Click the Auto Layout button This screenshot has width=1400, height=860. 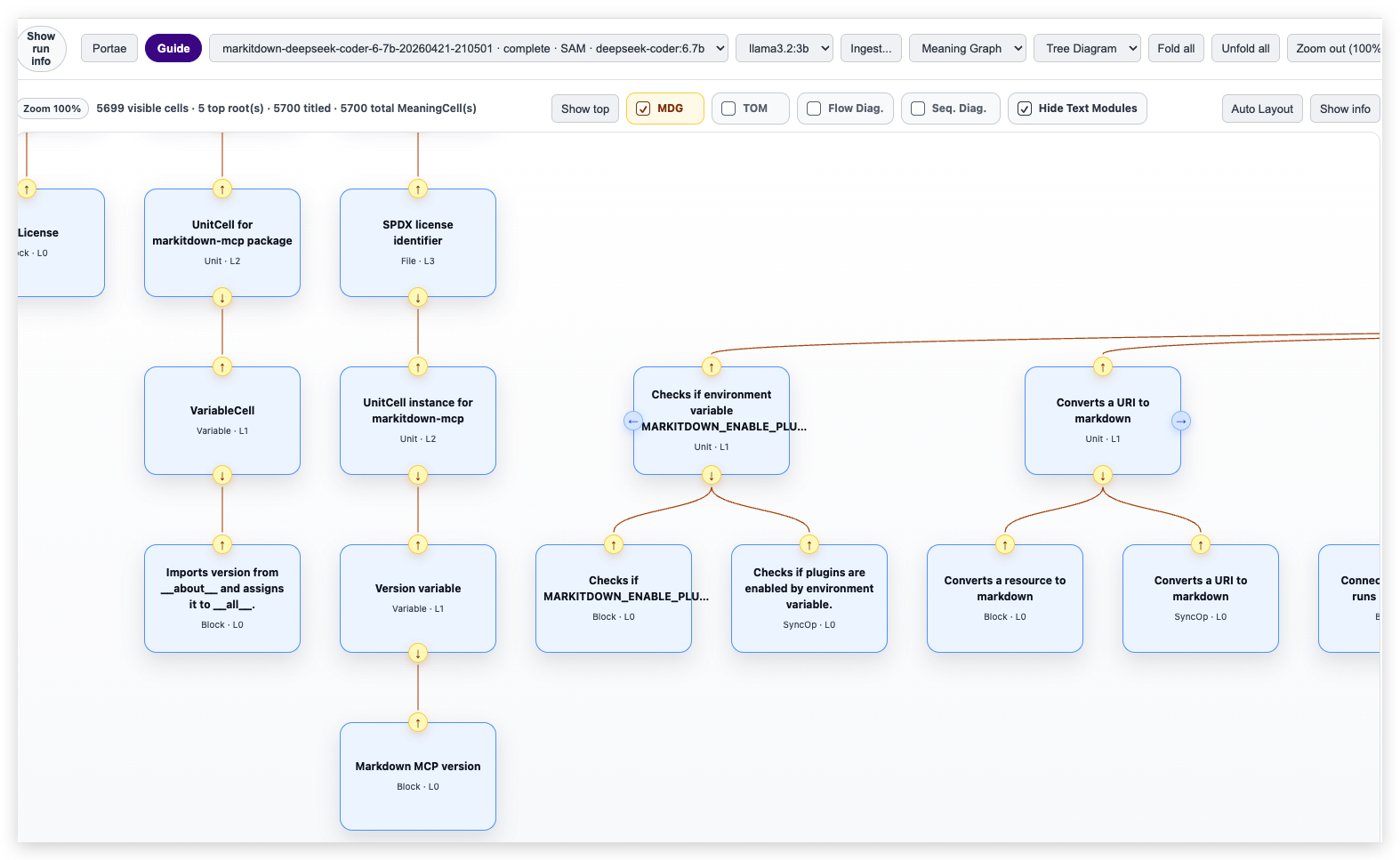tap(1262, 109)
